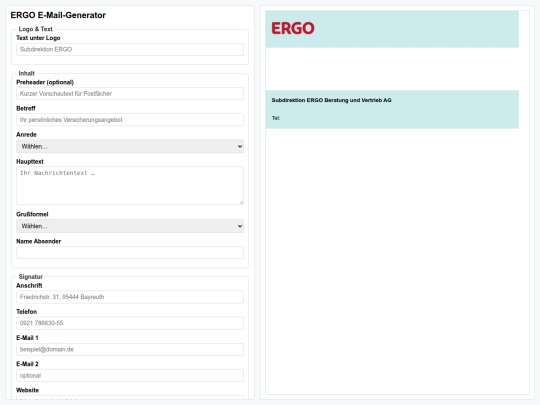Click the 'Text unter Logo' input field
This screenshot has width=540, height=405.
(x=130, y=49)
